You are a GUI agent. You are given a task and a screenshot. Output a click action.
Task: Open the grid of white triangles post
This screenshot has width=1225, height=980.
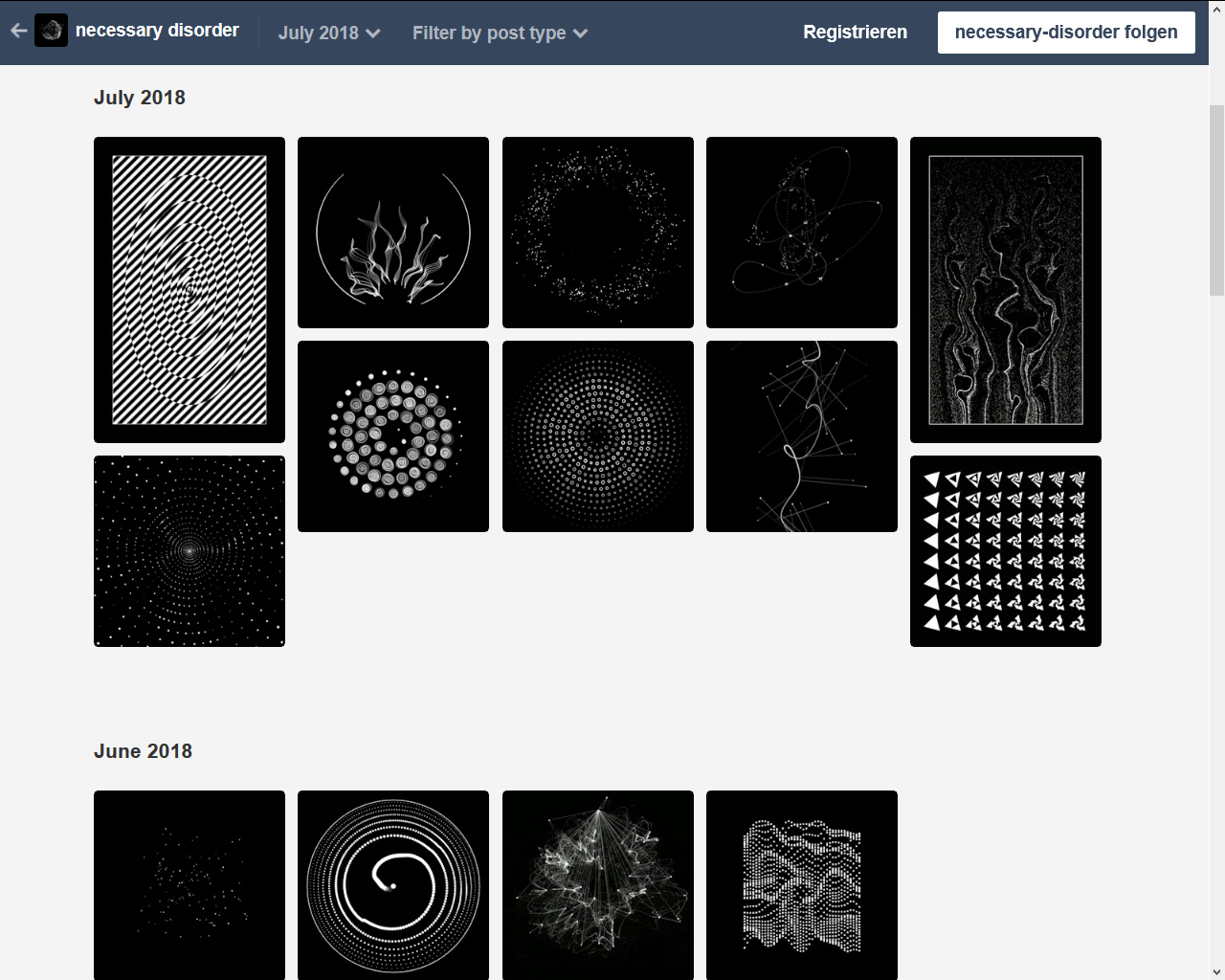click(x=1006, y=551)
